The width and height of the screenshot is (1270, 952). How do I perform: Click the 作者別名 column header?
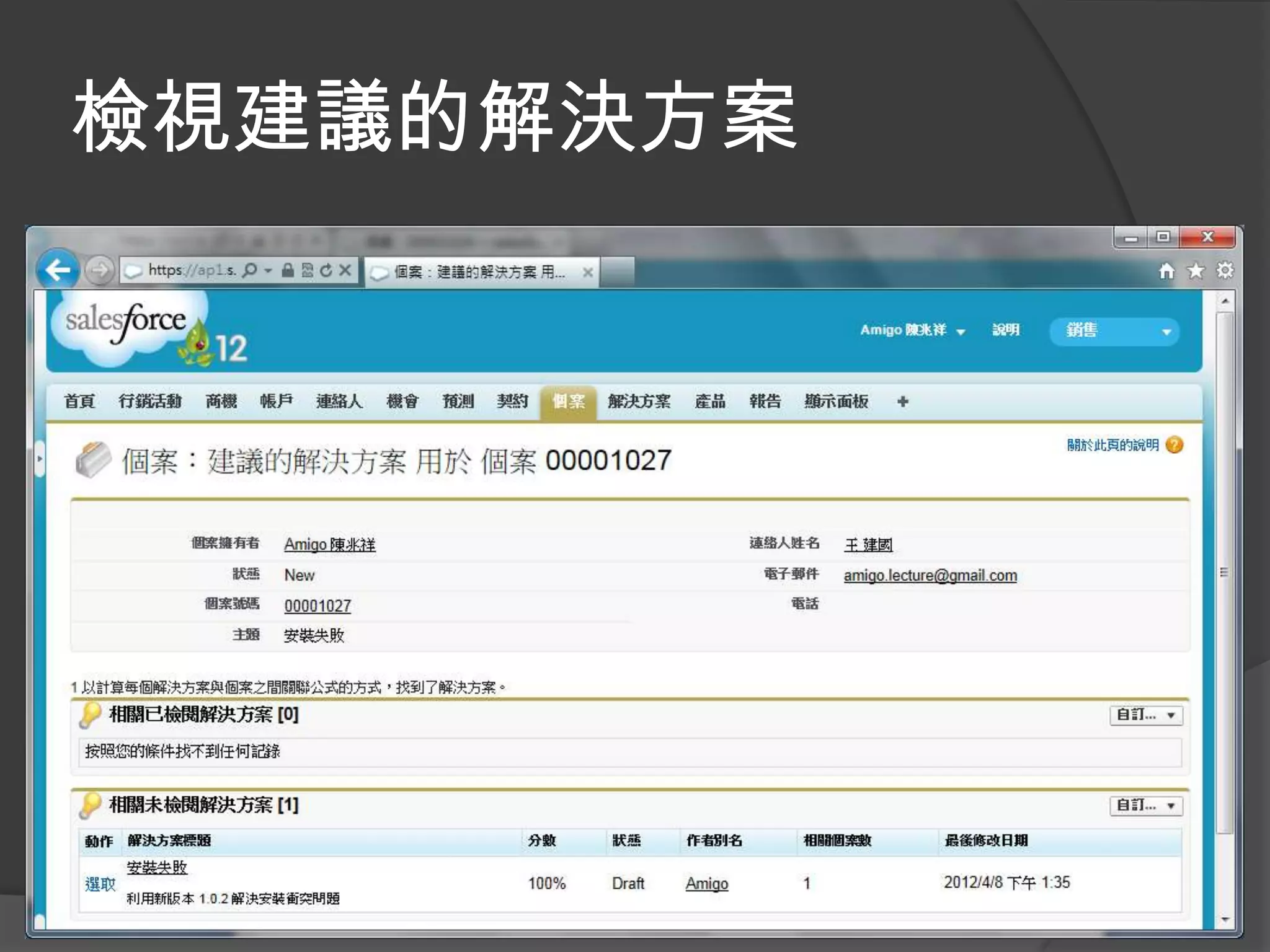(714, 841)
